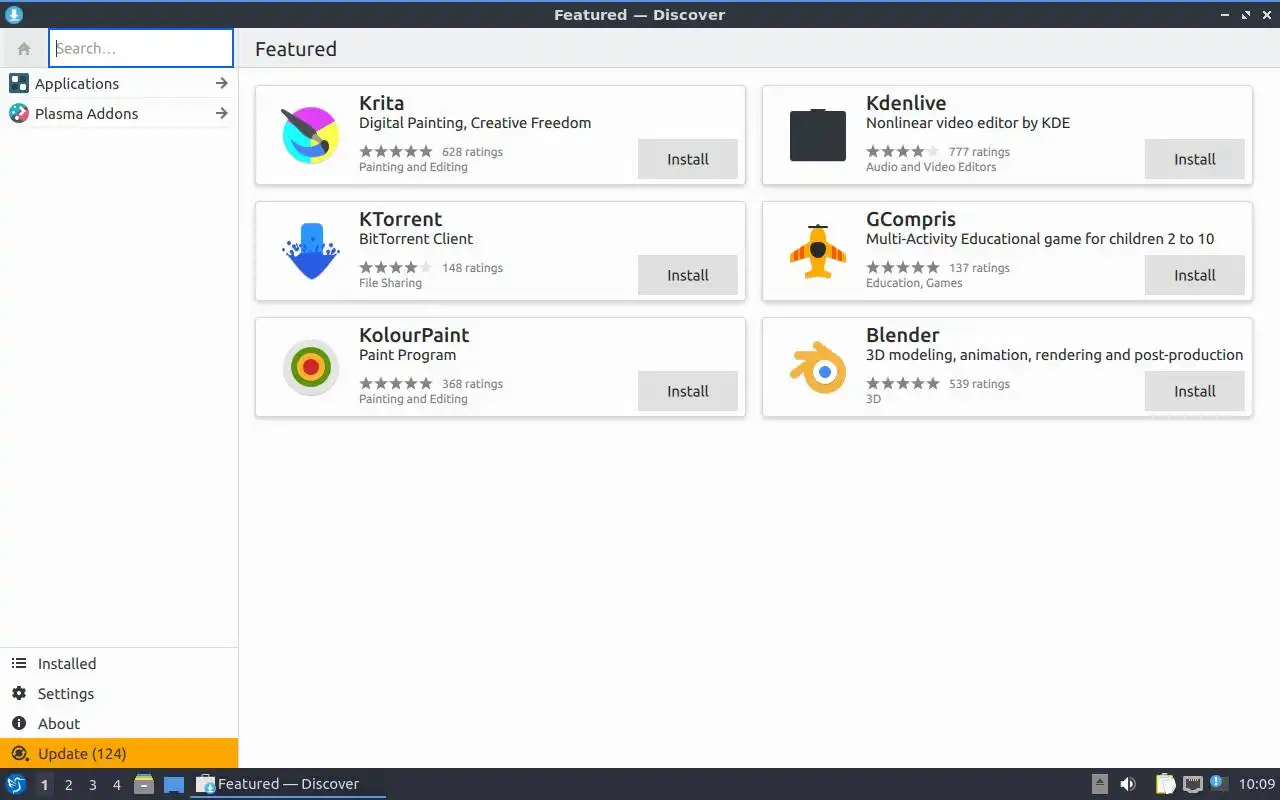Click Kdenlive's star rating
This screenshot has width=1280, height=800.
(903, 152)
